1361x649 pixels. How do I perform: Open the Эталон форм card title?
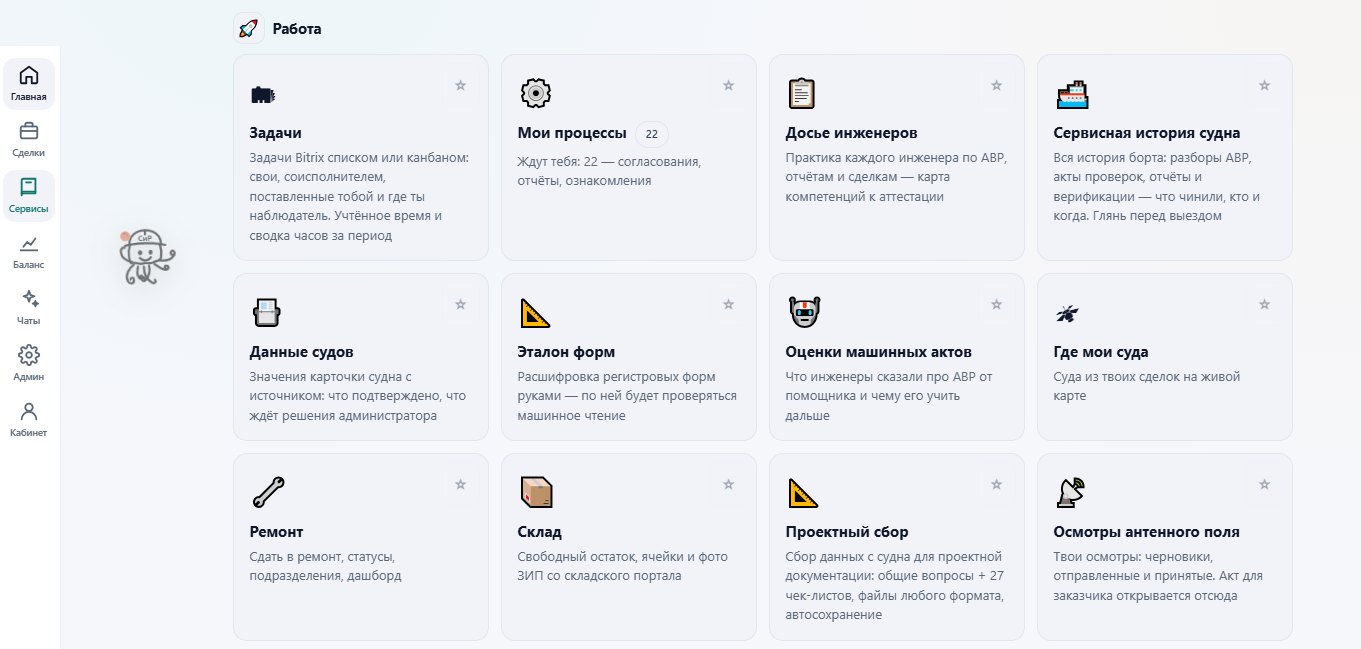tap(566, 352)
